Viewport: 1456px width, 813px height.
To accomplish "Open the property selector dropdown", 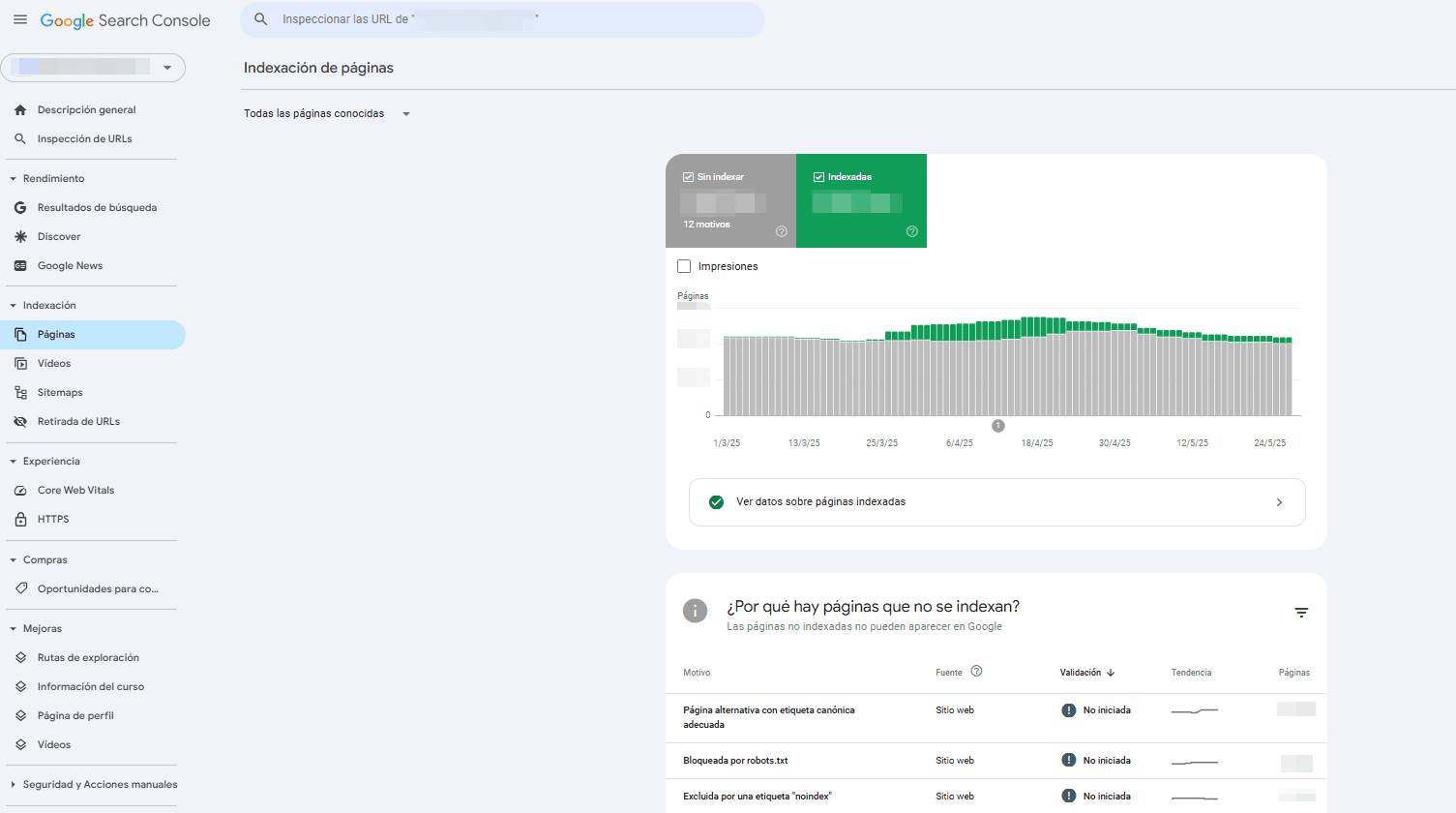I will [93, 68].
